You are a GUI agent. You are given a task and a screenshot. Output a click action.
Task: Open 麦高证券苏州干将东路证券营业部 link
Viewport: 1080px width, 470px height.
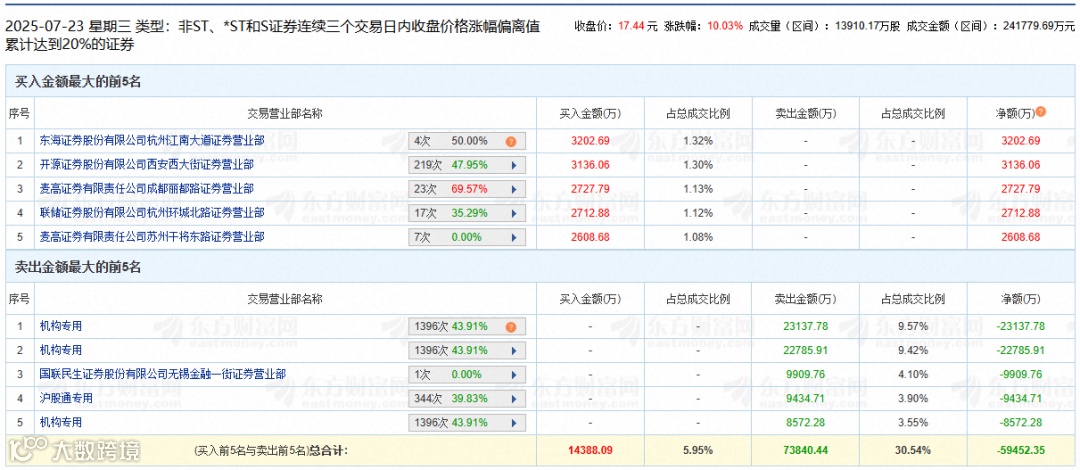(152, 236)
